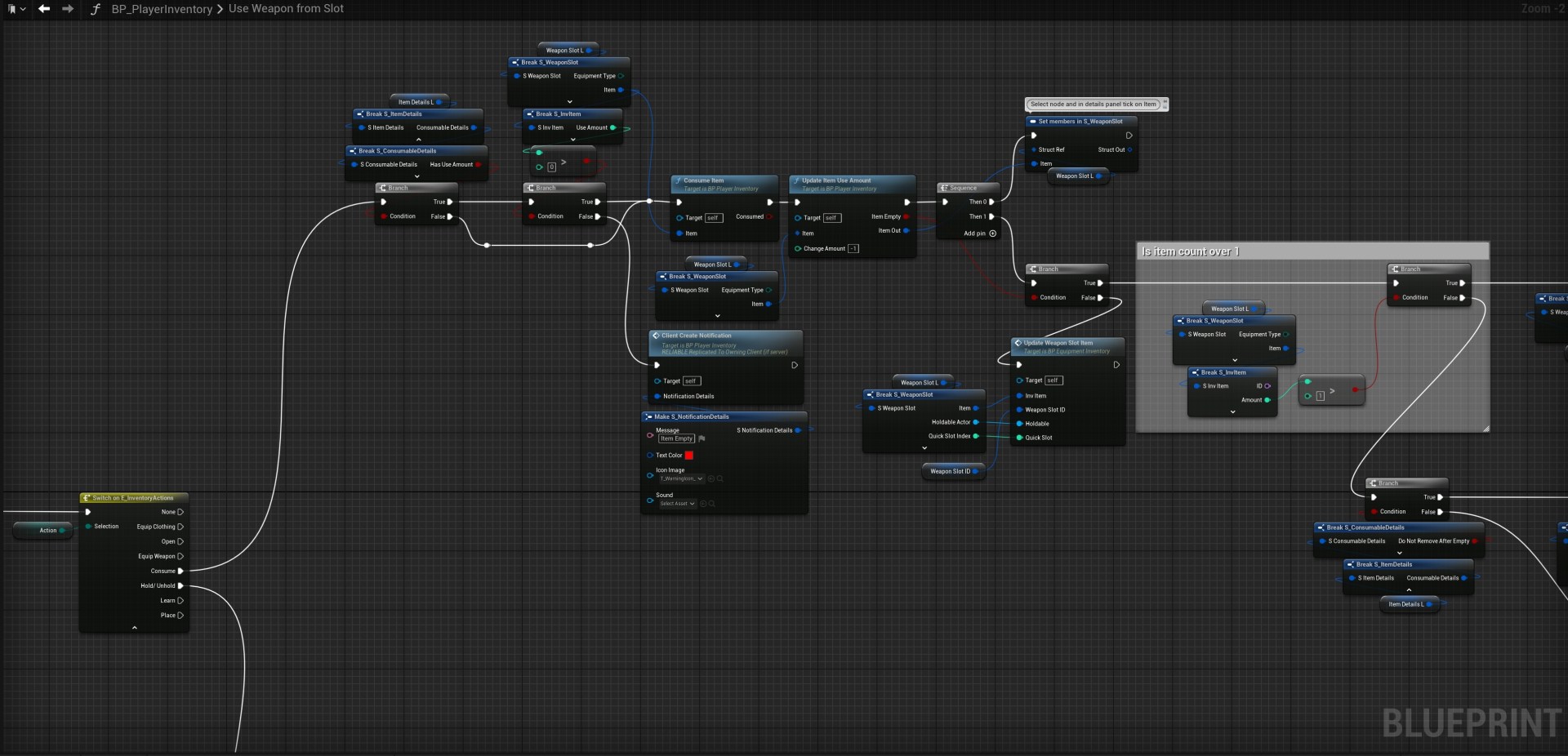Click the Consume Item node title
Screen dimensions: 1568x756
pyautogui.click(x=703, y=180)
